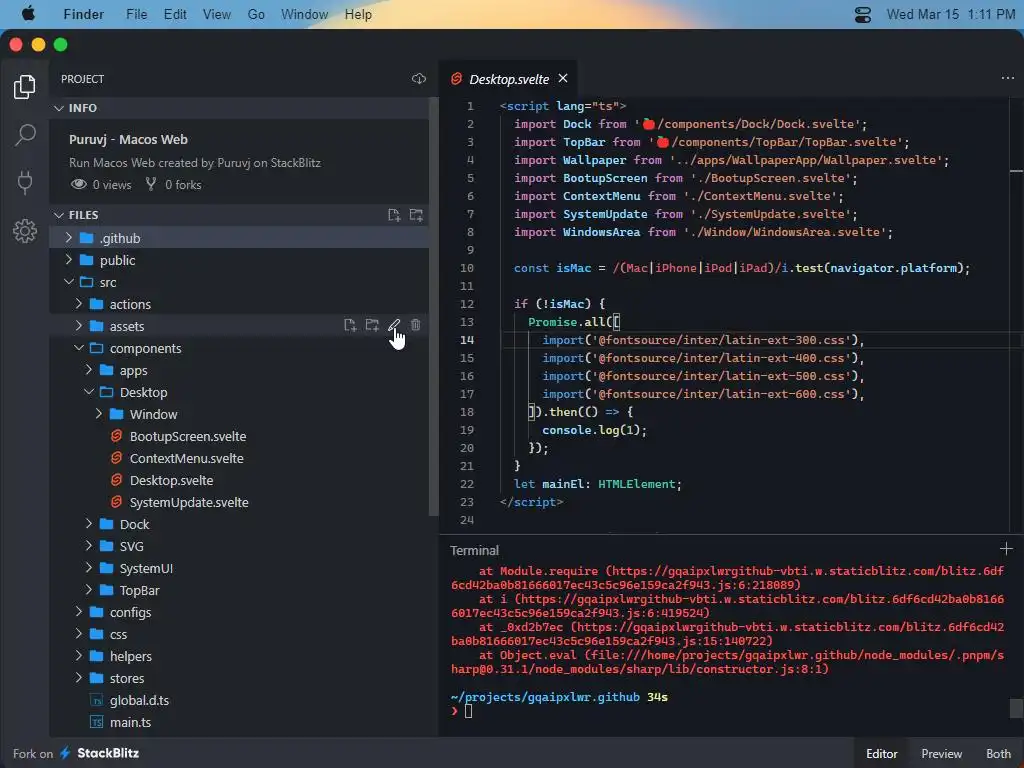This screenshot has width=1024, height=768.
Task: Collapse the INFO section
Action: tap(59, 108)
